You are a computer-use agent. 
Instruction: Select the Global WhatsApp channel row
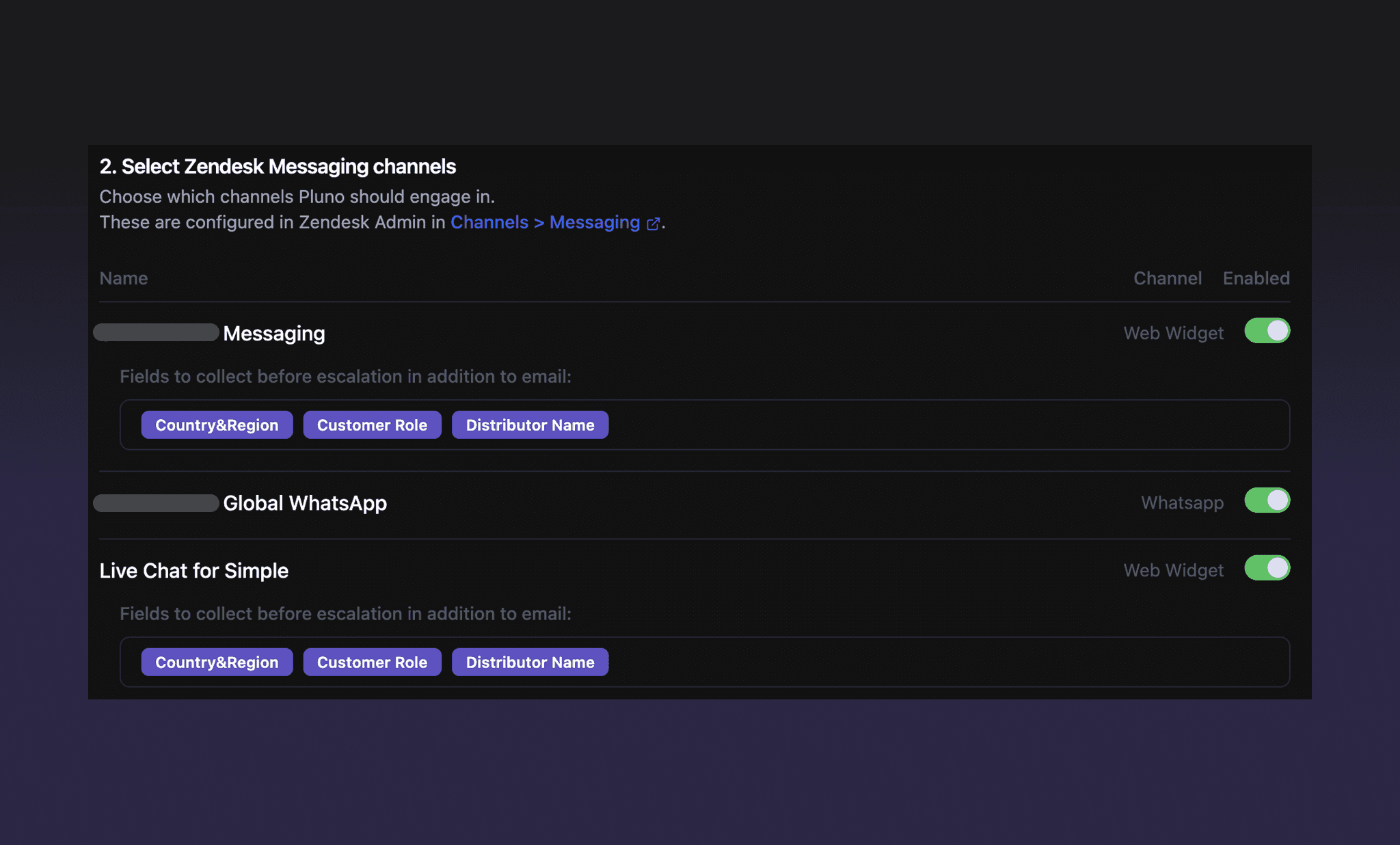tap(304, 502)
